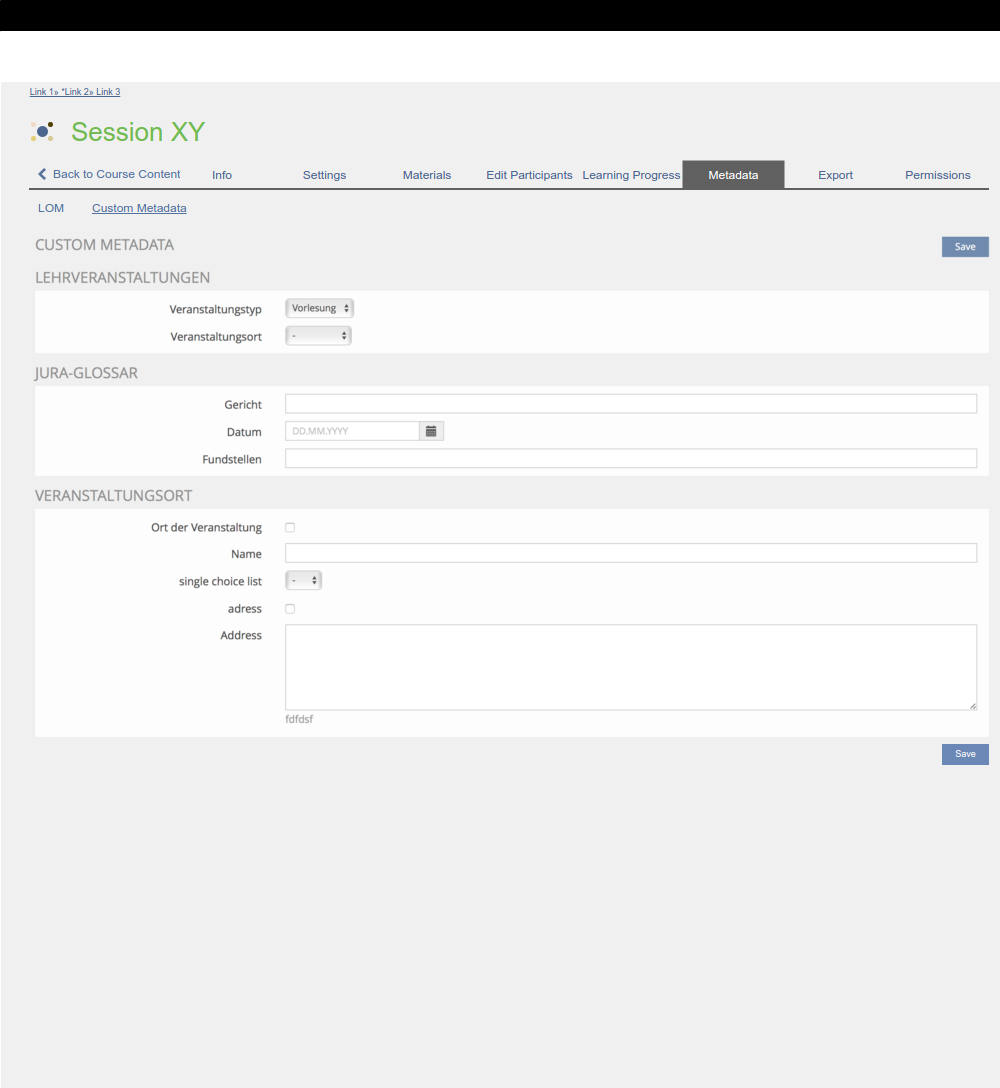This screenshot has height=1088, width=1000.
Task: Click the Fundstellen input field
Action: coord(630,458)
